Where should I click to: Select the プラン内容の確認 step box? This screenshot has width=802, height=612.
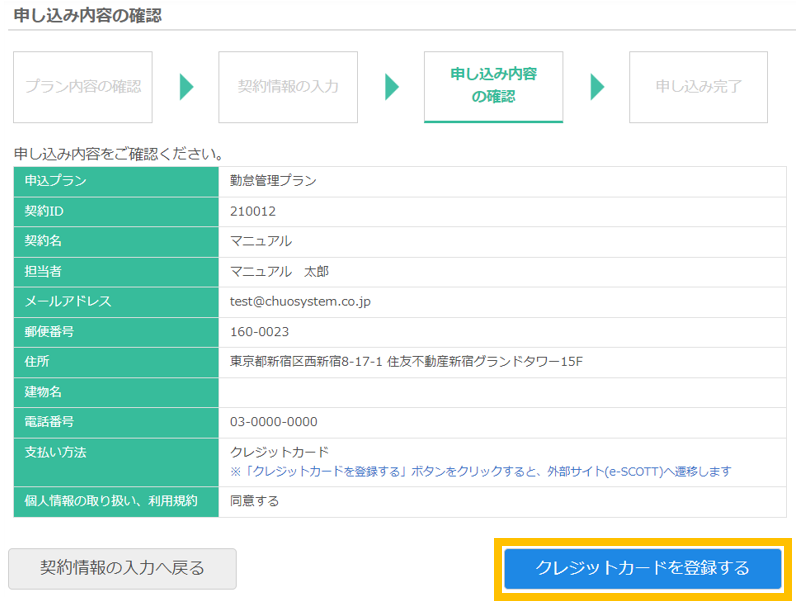(83, 87)
